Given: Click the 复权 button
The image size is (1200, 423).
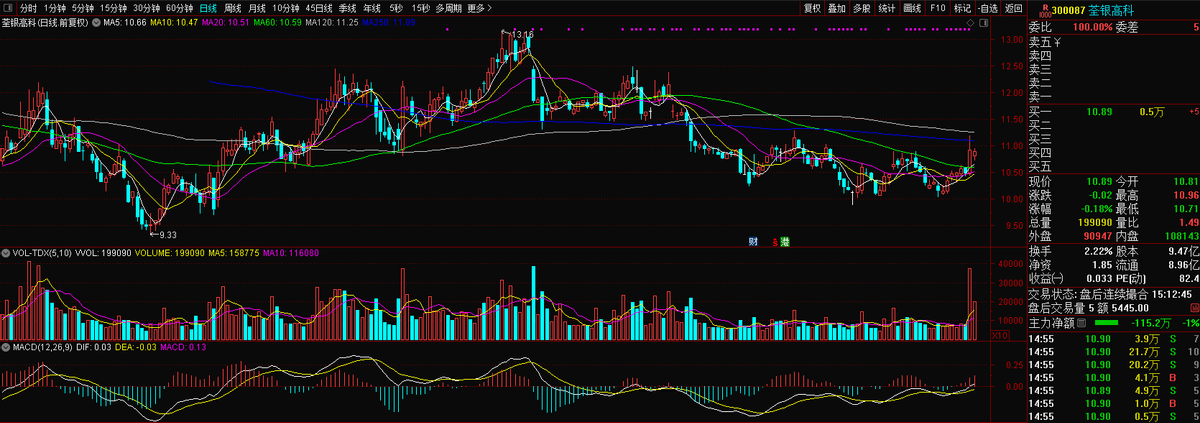Looking at the screenshot, I should tap(812, 8).
